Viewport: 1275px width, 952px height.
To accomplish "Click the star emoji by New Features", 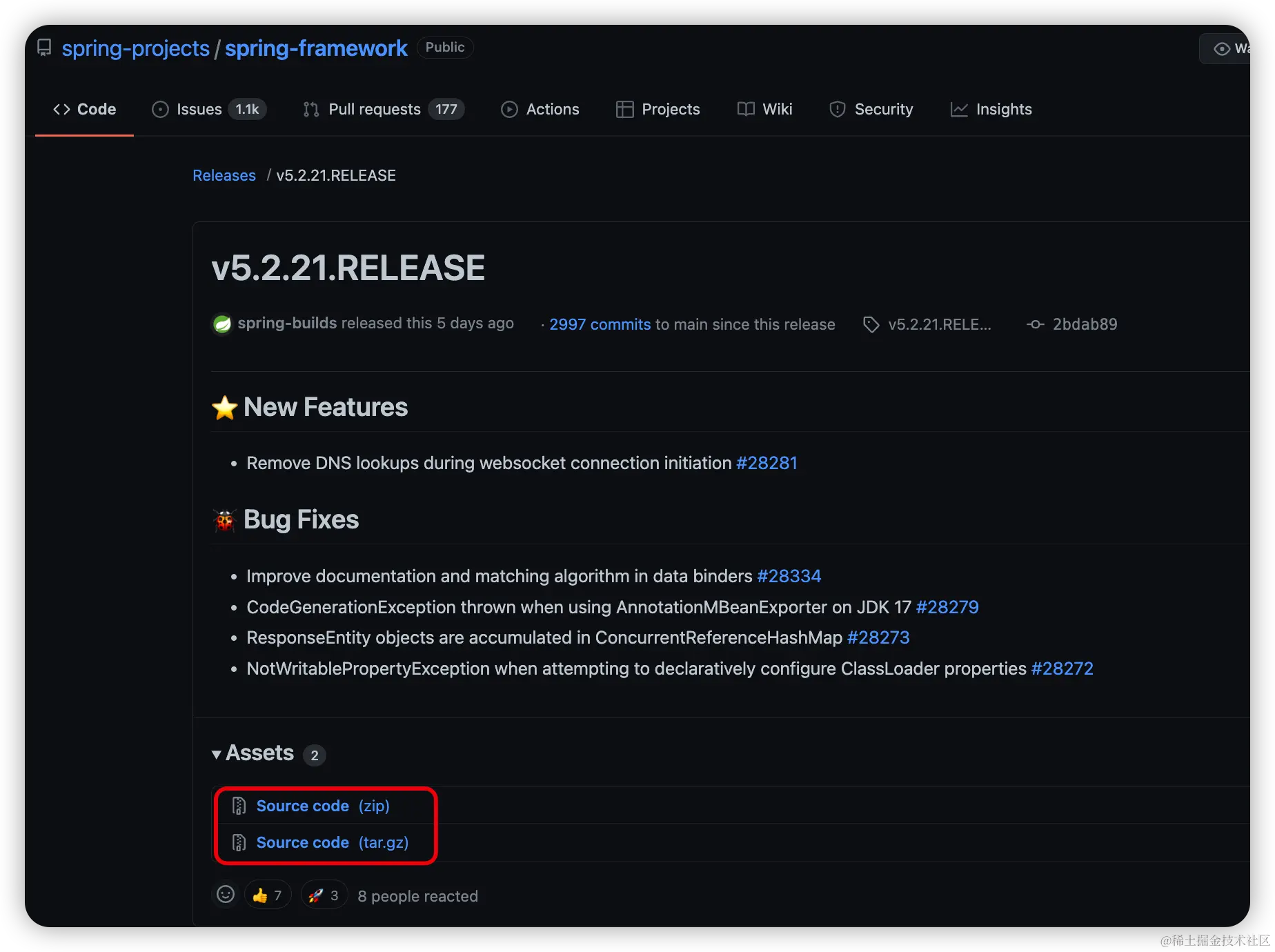I will pos(225,408).
